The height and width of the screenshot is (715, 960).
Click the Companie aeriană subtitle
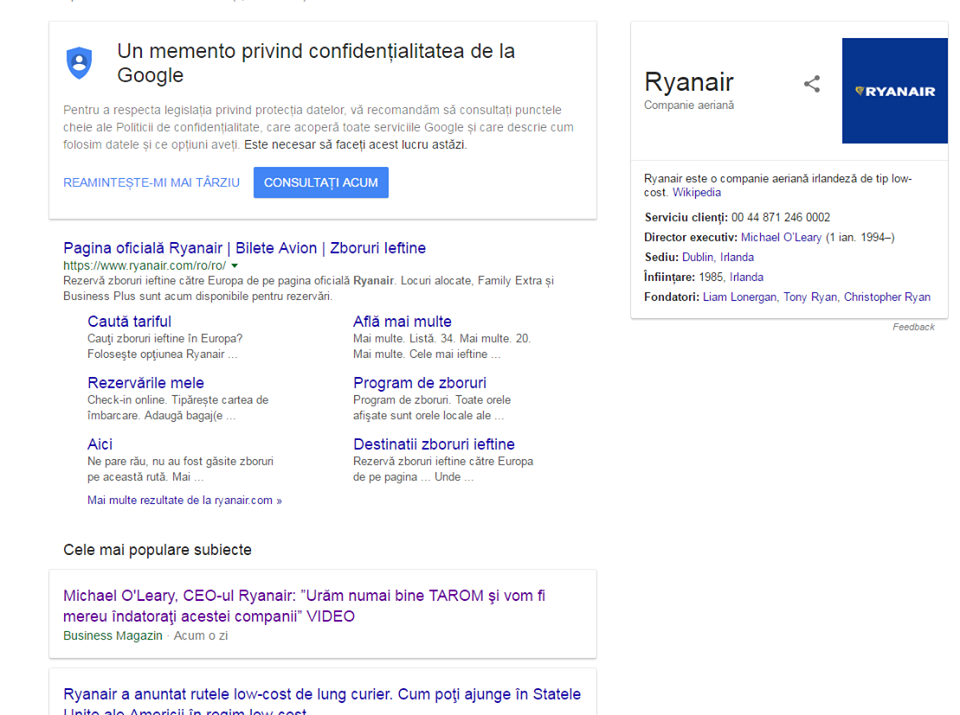point(689,105)
